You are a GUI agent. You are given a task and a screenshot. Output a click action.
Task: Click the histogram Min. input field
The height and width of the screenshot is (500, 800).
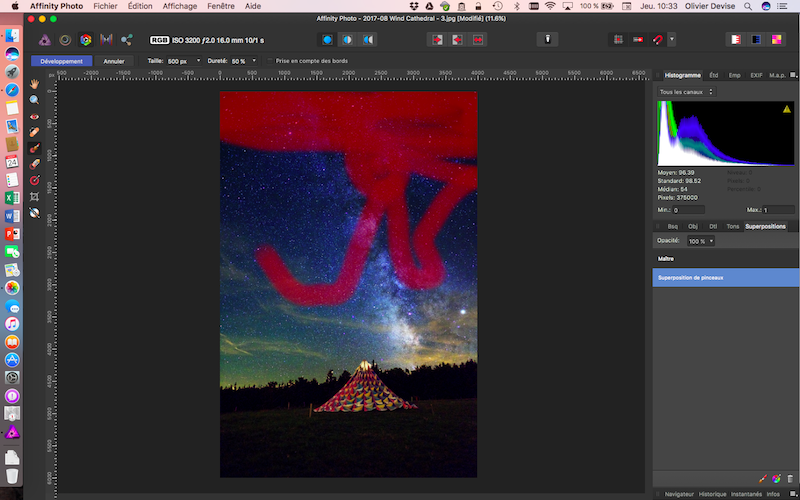click(688, 210)
